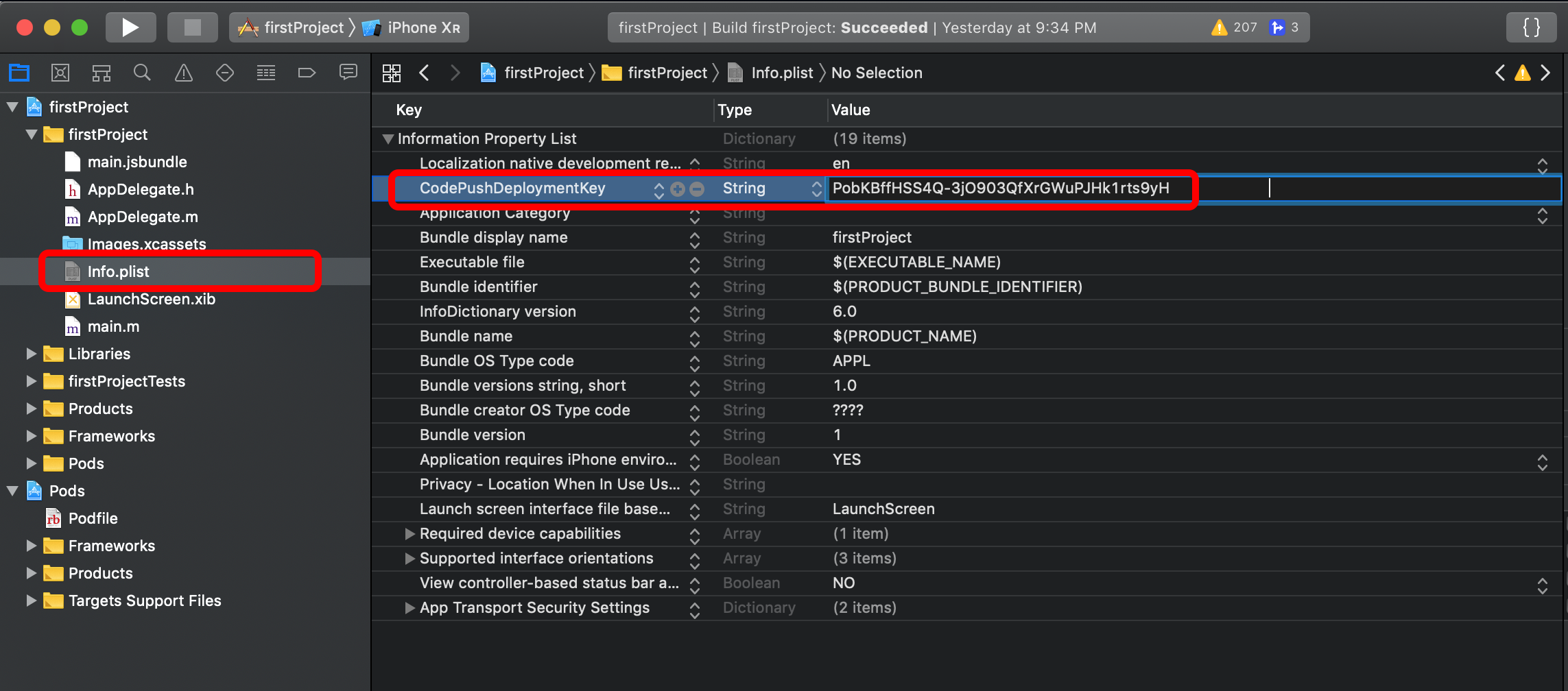1568x691 pixels.
Task: Collapse the root firstProject project
Action: pyautogui.click(x=12, y=107)
